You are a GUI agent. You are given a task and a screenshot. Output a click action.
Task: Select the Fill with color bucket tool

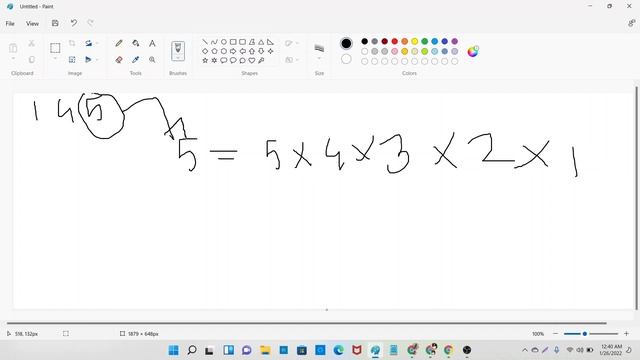pos(136,43)
